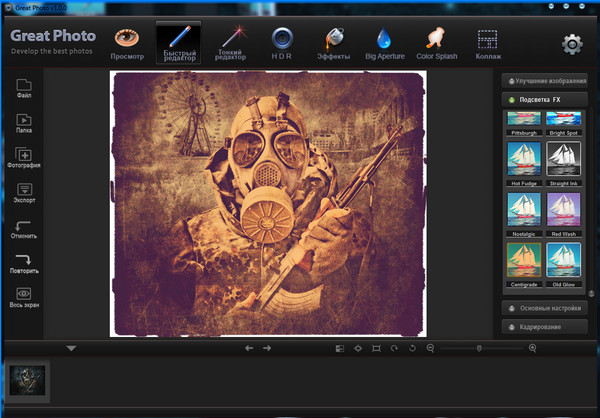Open the Эффекты effects tool
Image resolution: width=600 pixels, height=418 pixels.
[333, 41]
